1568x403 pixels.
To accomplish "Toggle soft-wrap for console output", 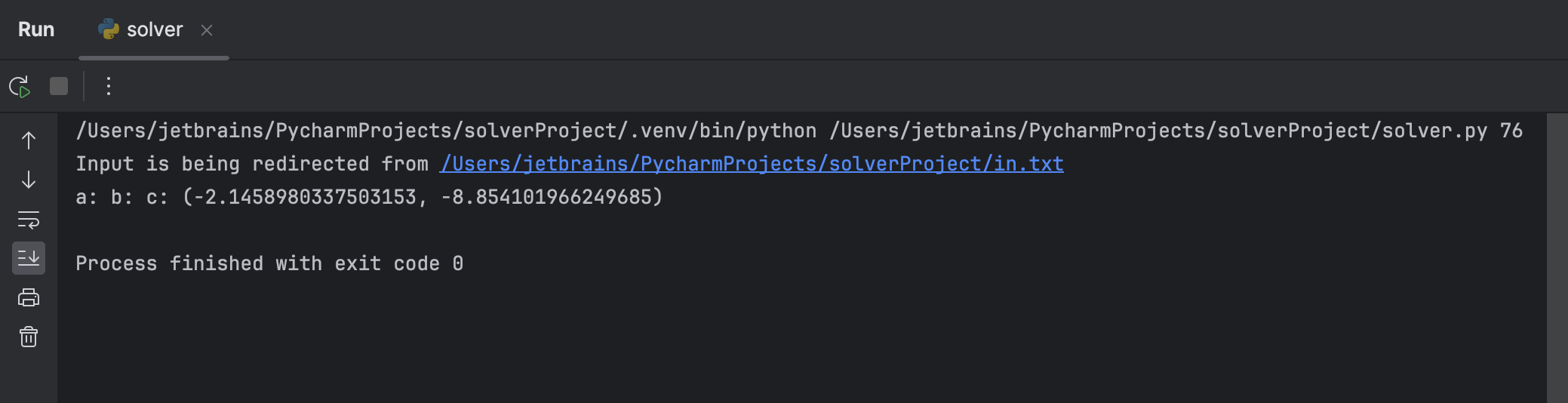I will click(x=29, y=220).
